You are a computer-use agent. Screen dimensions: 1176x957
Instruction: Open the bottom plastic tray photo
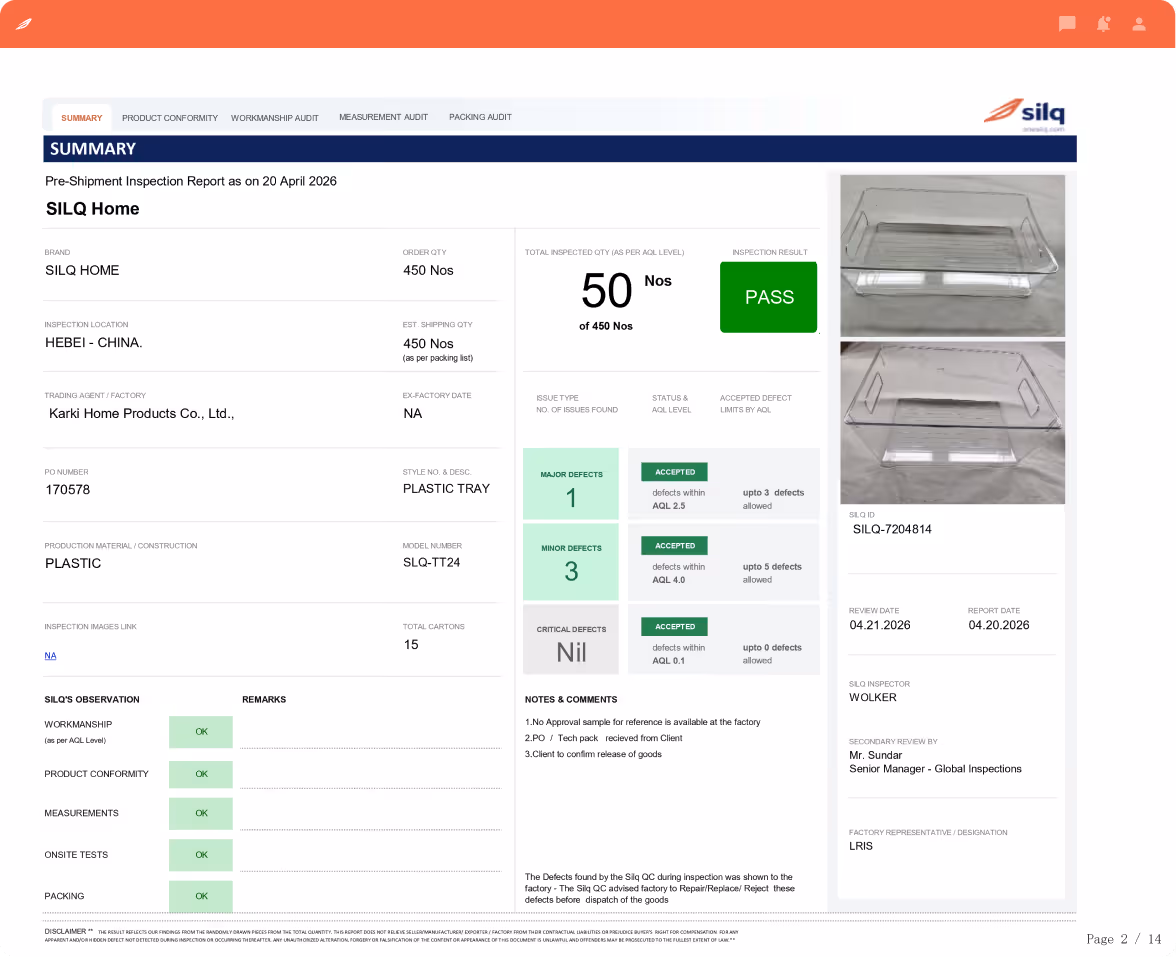coord(952,423)
